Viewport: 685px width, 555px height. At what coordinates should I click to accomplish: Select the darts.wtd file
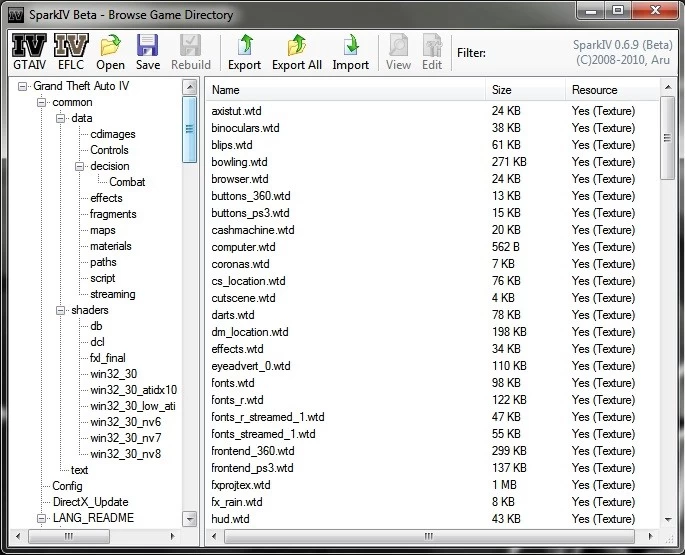[x=232, y=315]
